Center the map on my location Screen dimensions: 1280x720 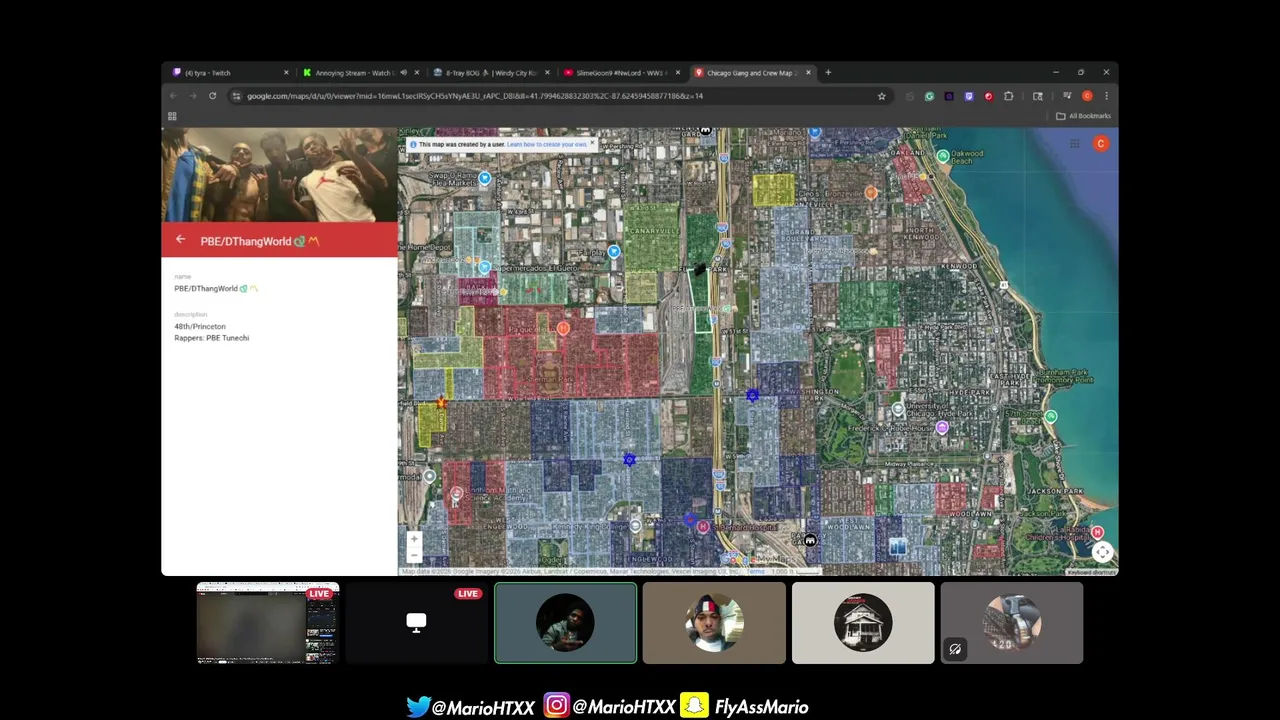pyautogui.click(x=1102, y=552)
